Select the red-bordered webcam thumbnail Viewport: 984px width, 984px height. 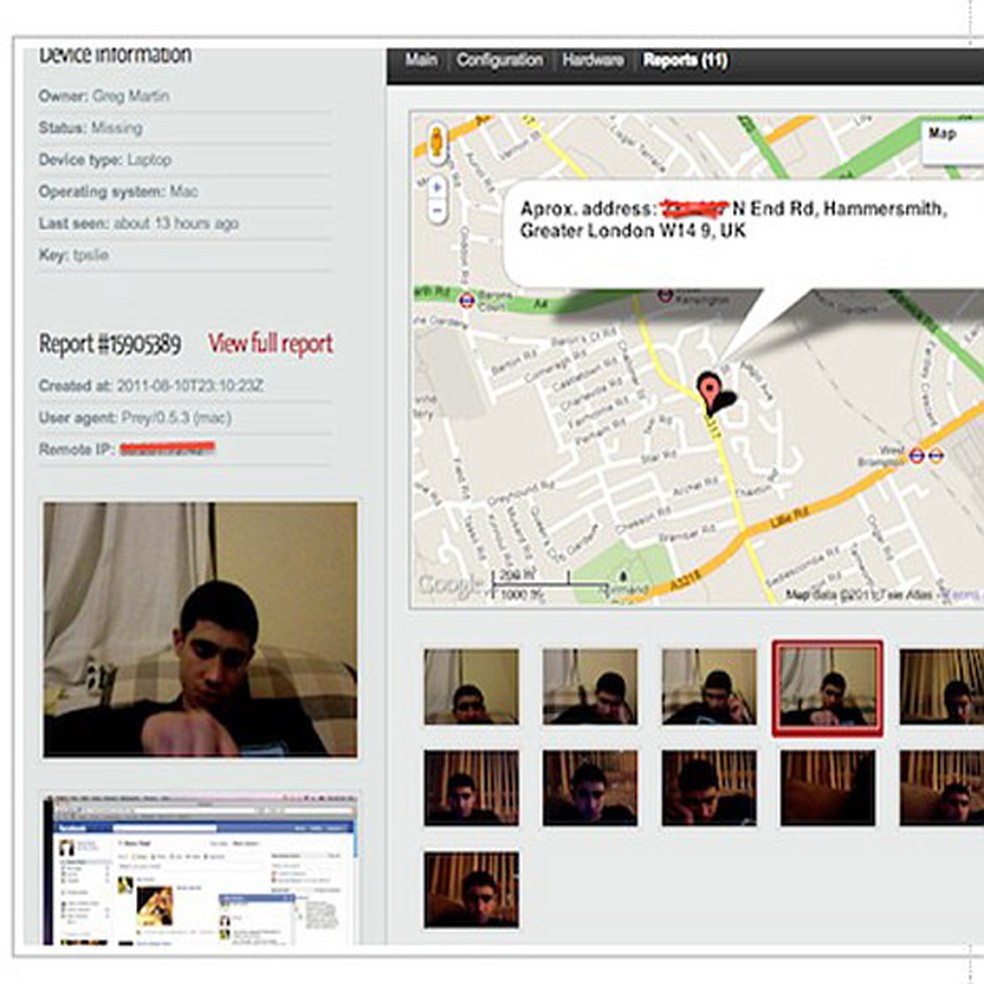[827, 688]
